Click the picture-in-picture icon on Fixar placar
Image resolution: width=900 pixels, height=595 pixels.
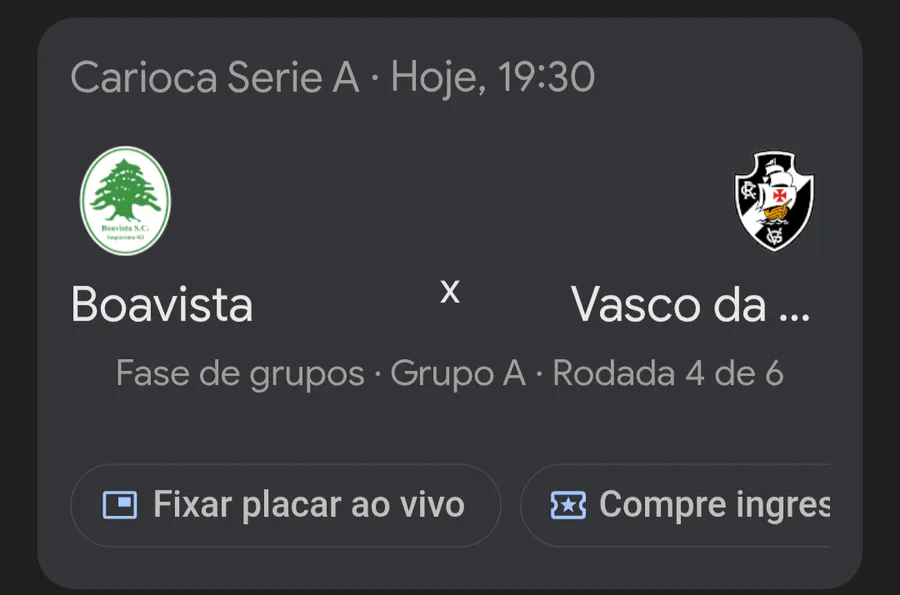click(120, 505)
